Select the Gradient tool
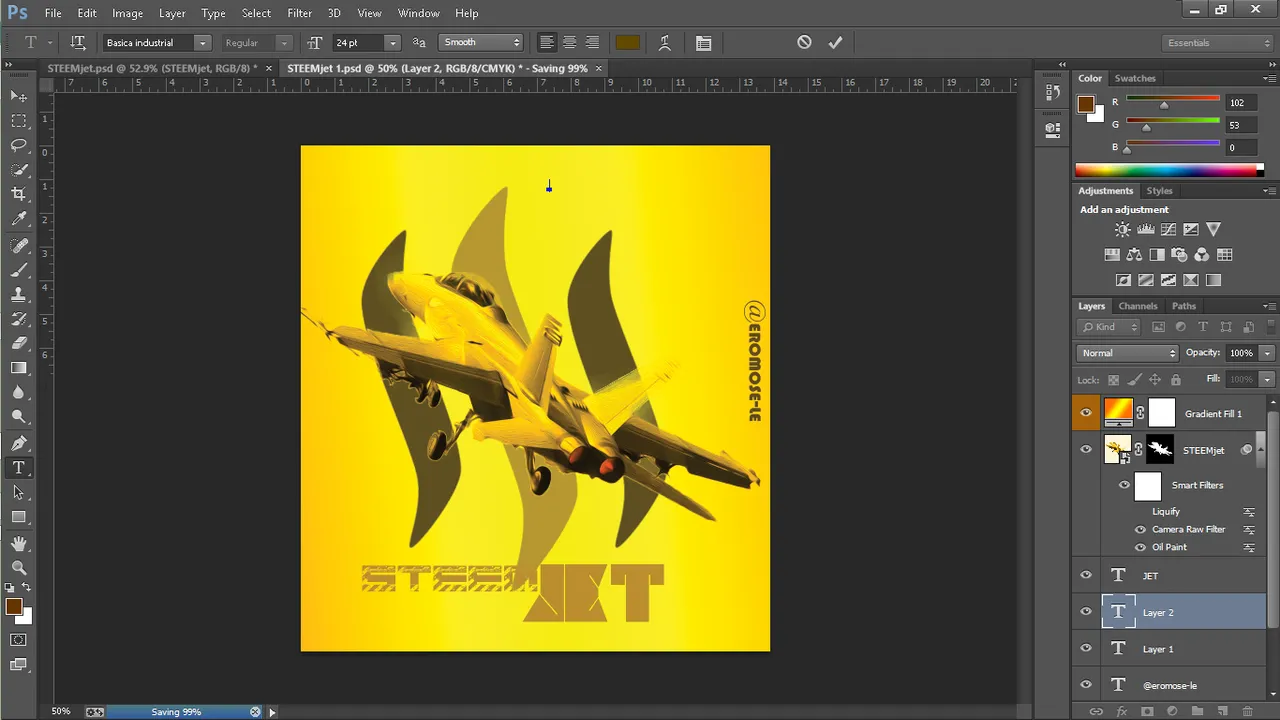 19,368
